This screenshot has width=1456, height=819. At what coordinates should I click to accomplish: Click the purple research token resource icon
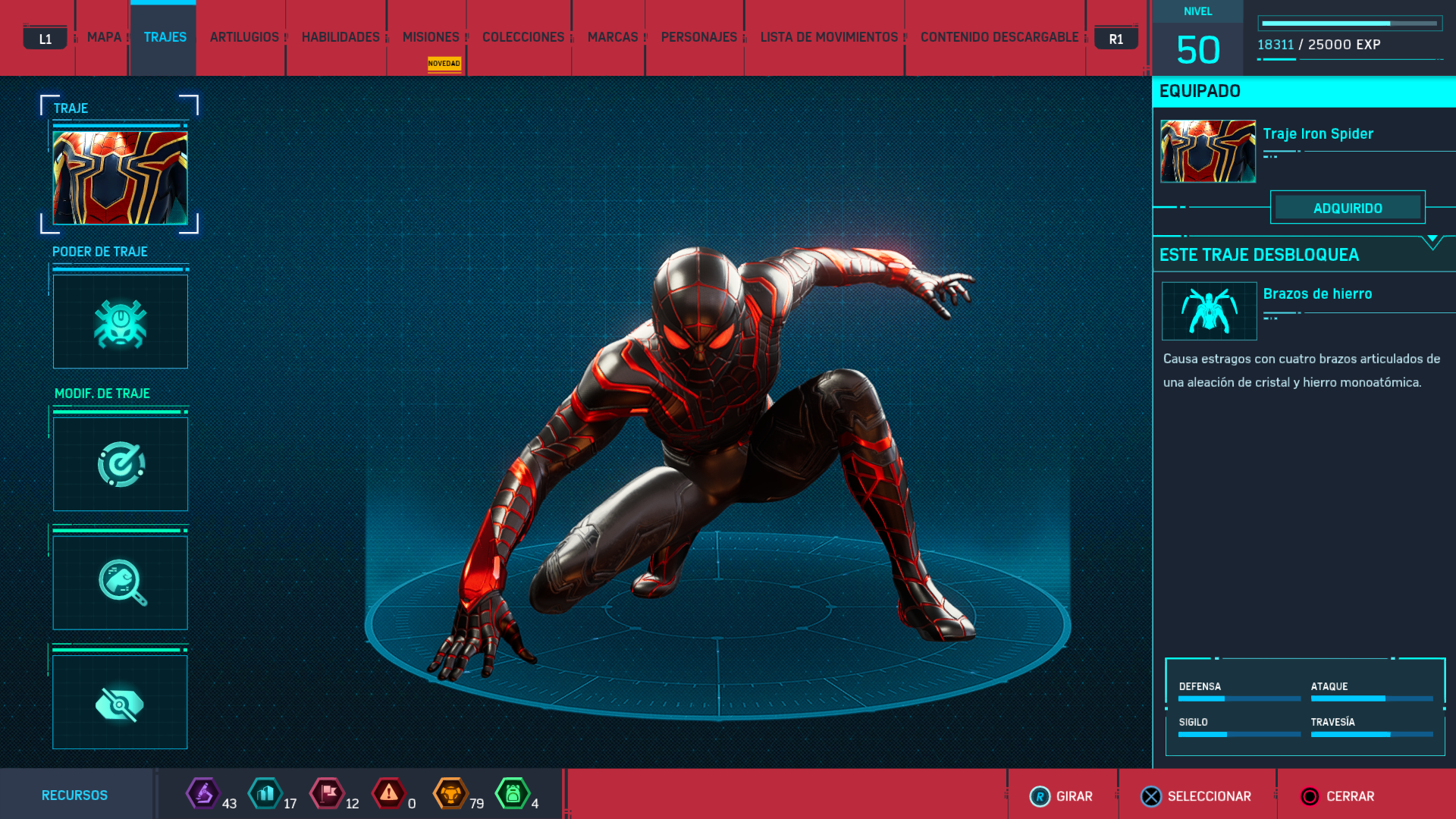[x=203, y=794]
